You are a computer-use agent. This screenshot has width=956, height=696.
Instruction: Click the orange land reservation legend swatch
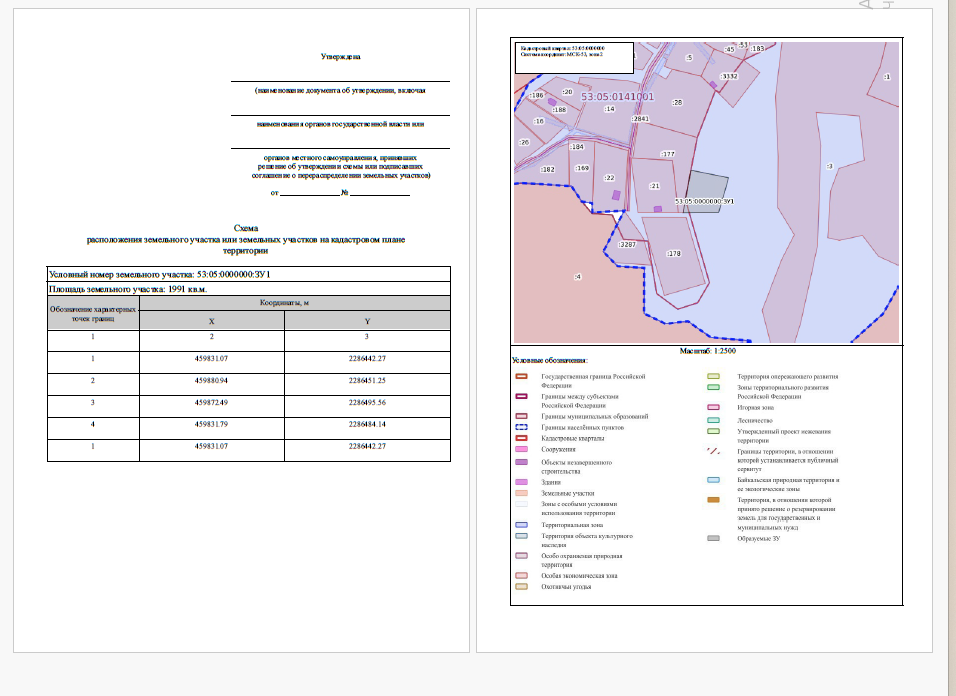tap(713, 500)
